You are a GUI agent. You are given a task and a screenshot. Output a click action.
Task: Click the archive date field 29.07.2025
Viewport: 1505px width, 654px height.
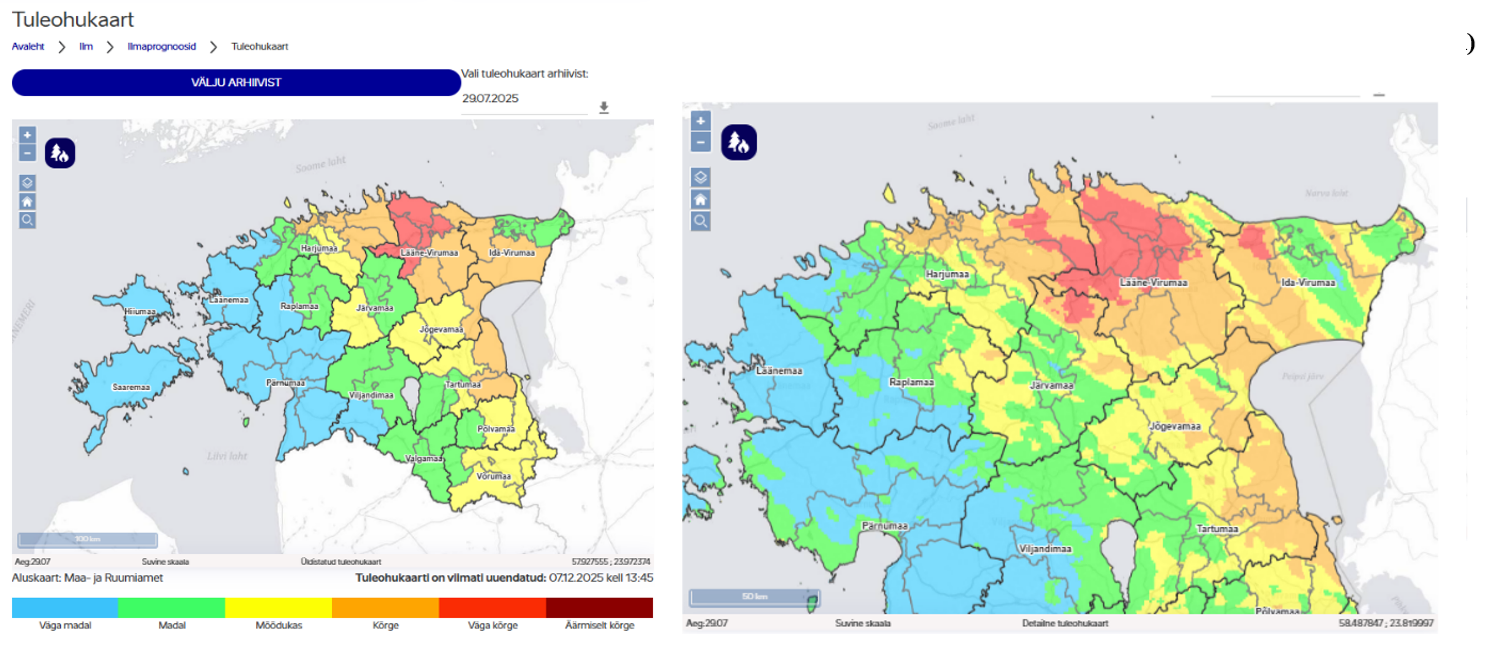click(x=524, y=99)
